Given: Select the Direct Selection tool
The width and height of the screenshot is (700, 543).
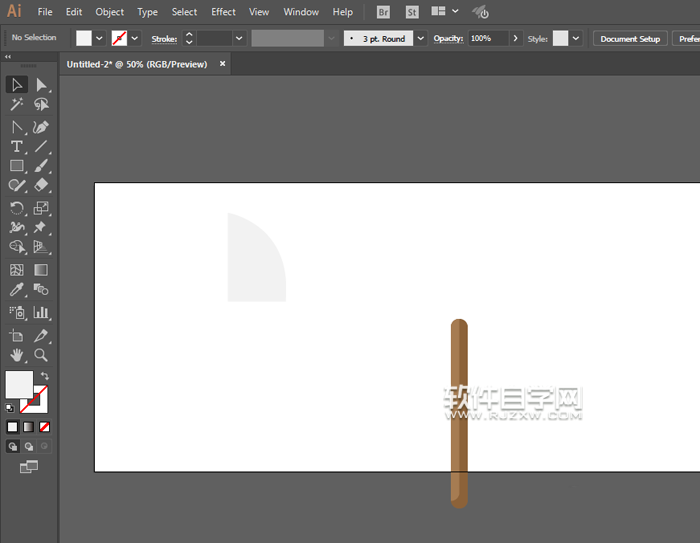Looking at the screenshot, I should coord(41,85).
